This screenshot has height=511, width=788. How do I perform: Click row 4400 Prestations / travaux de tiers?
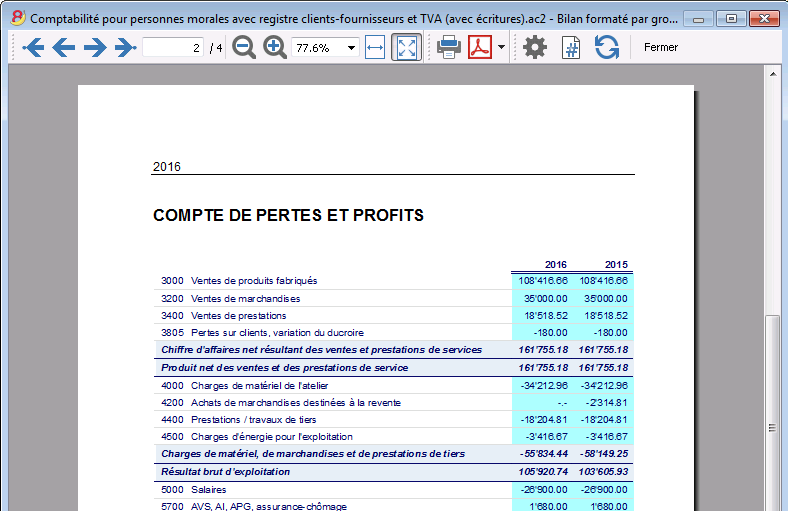click(x=393, y=420)
